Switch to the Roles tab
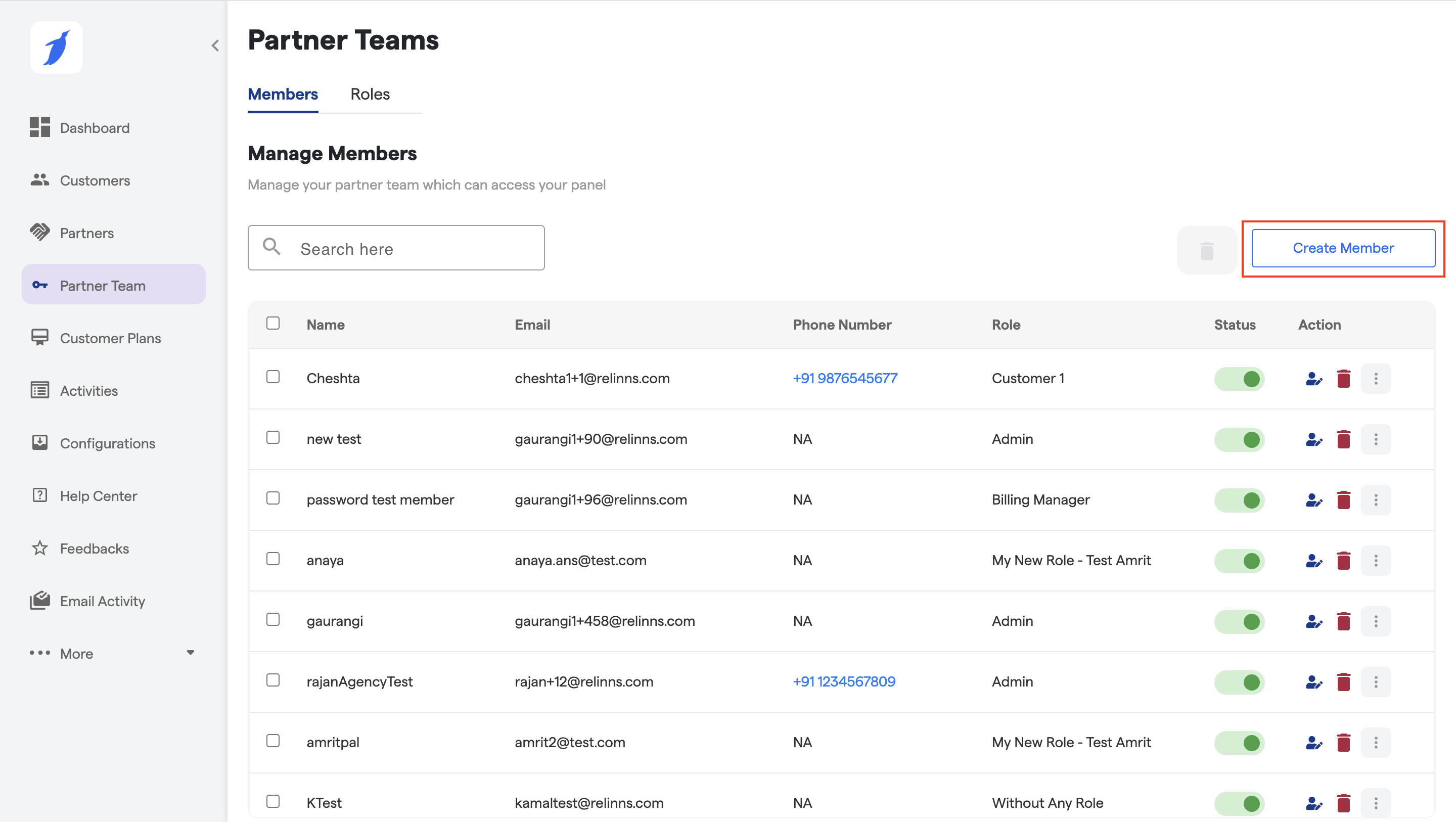 click(370, 94)
